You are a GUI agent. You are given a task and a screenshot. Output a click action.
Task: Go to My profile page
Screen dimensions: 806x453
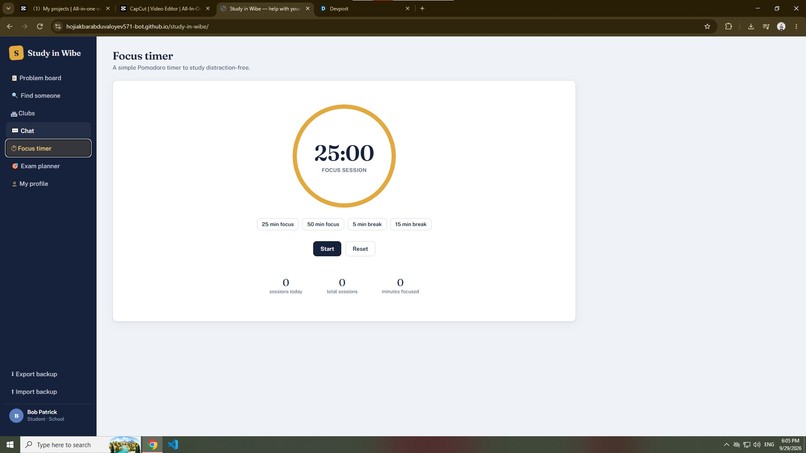(x=48, y=184)
